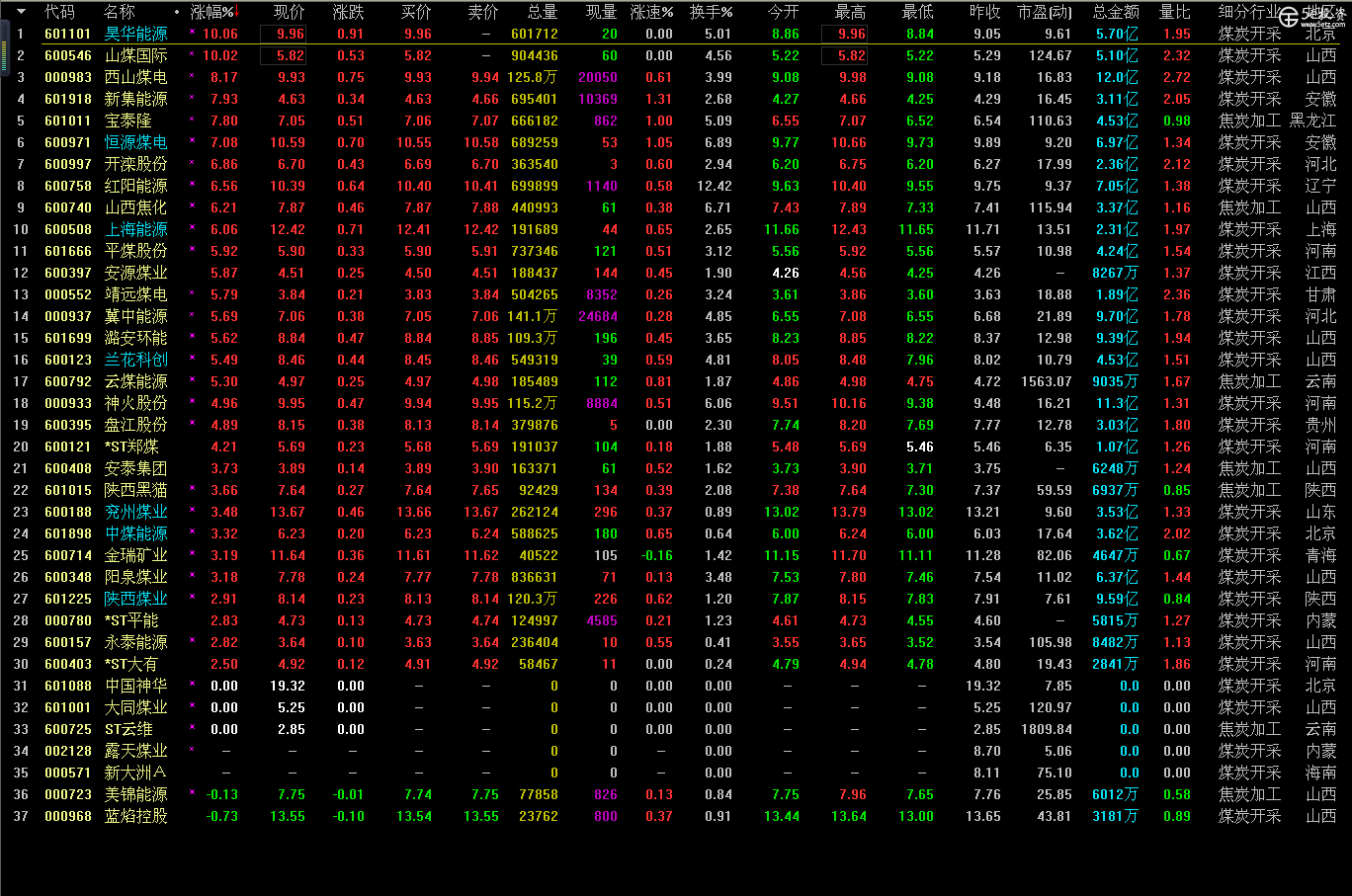Open 中煤能源 stock entry
The height and width of the screenshot is (896, 1352).
click(x=136, y=533)
